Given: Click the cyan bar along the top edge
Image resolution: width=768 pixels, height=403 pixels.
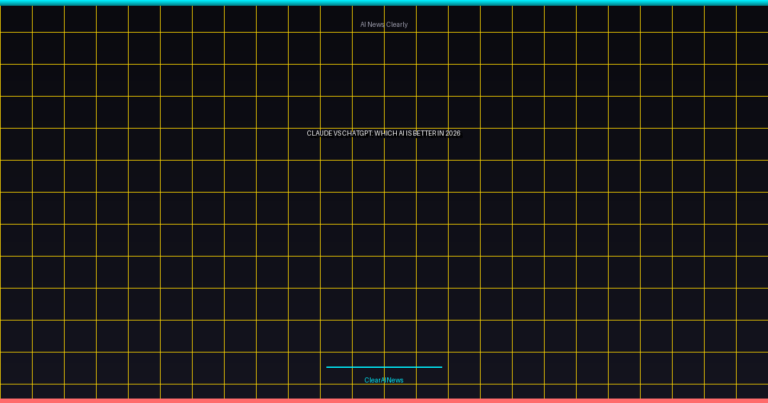Looking at the screenshot, I should pos(384,2).
